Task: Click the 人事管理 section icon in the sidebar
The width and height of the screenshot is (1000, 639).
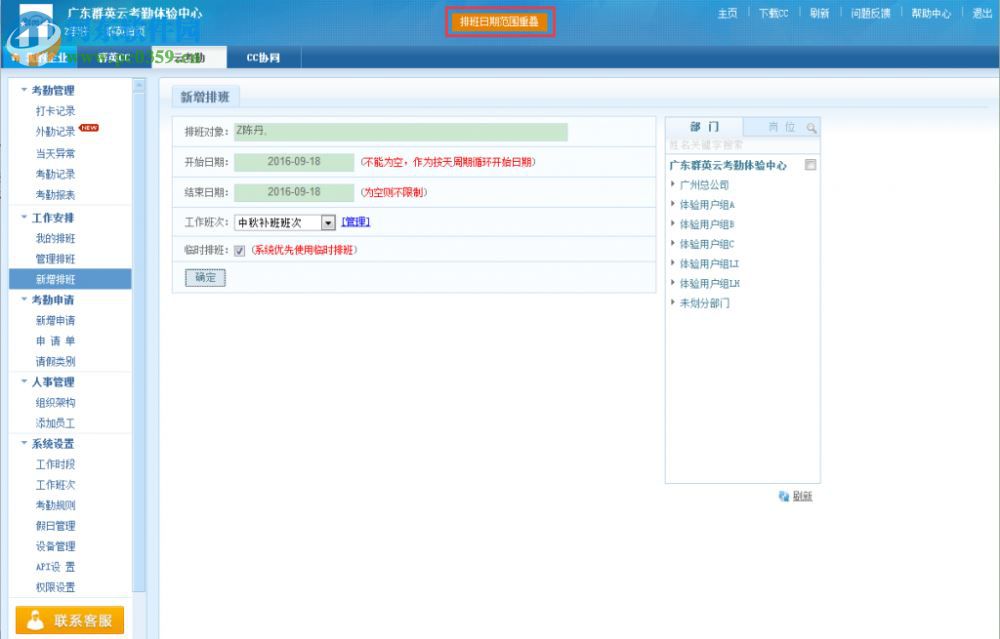Action: [x=22, y=381]
